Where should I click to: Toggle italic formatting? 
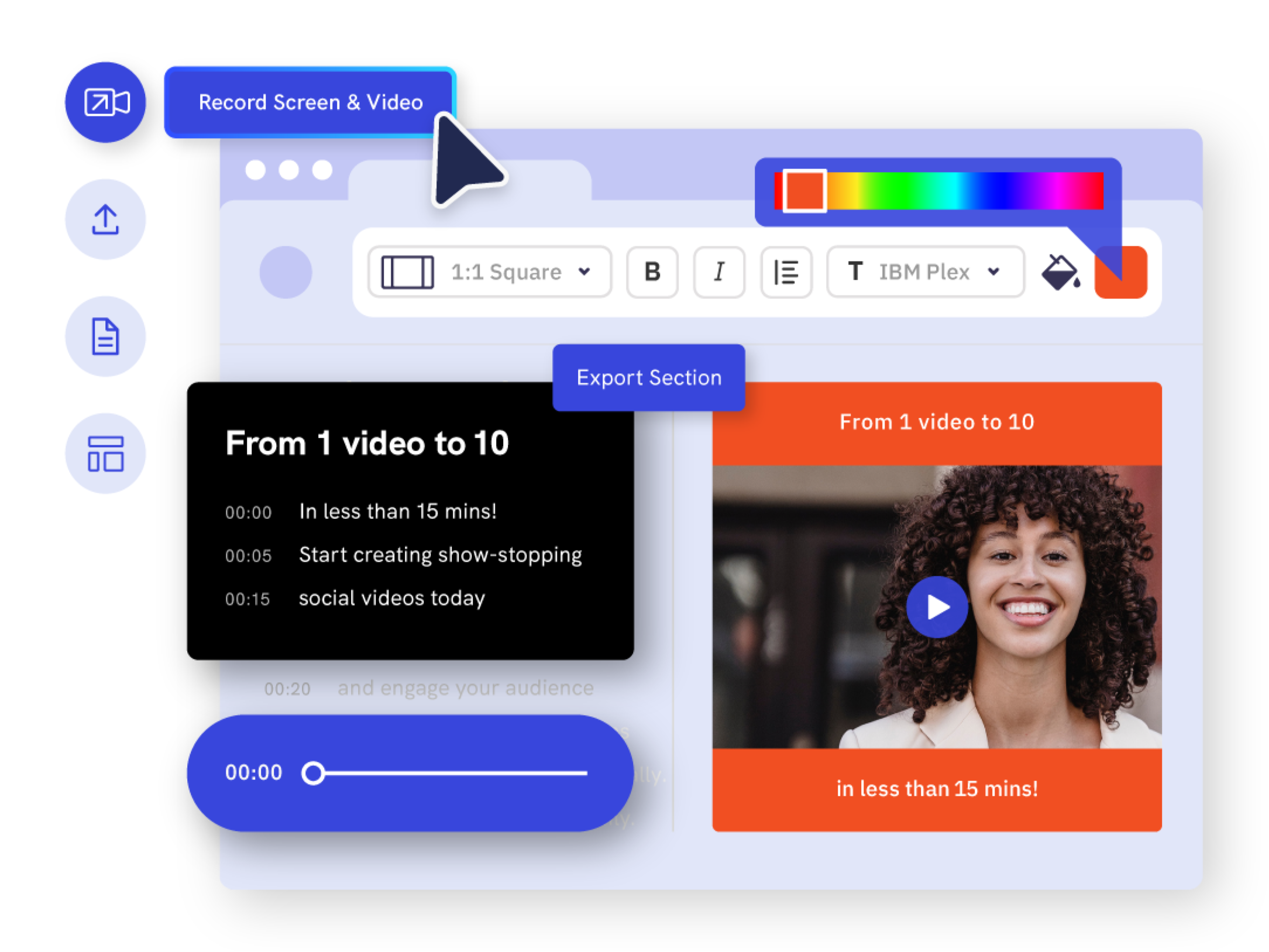coord(719,272)
